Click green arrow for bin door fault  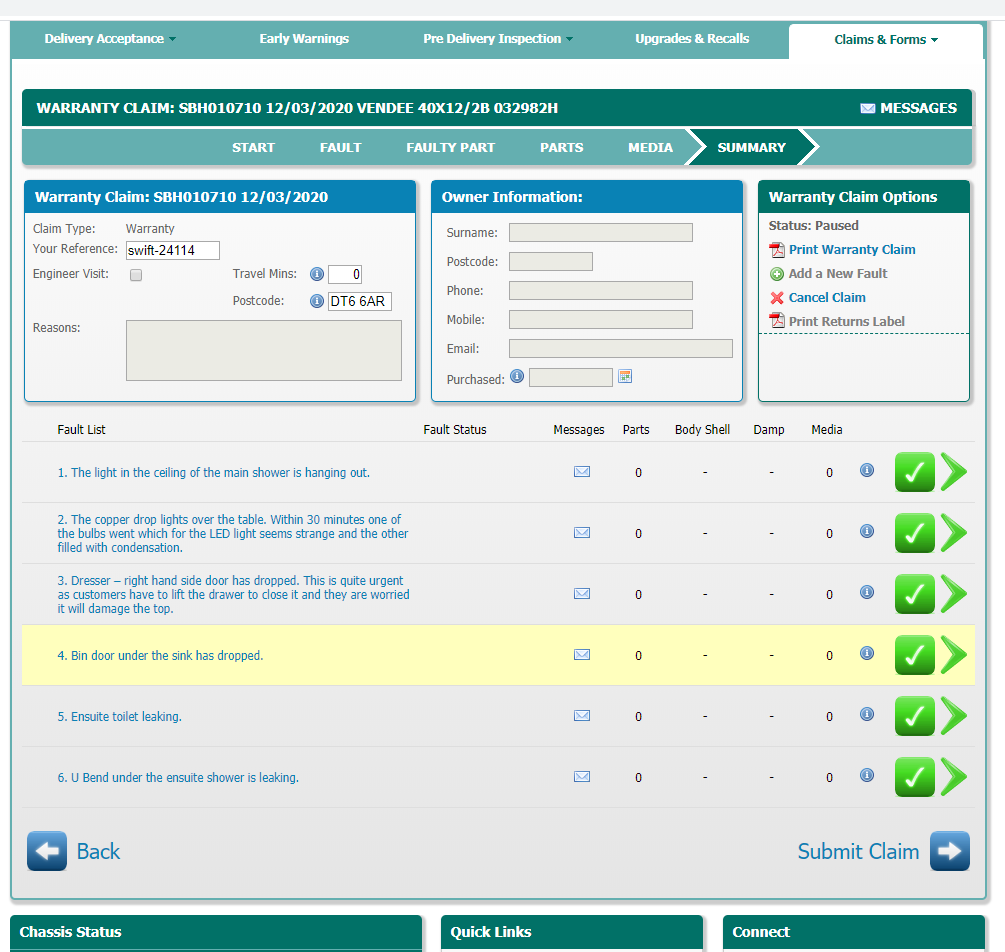coord(954,656)
